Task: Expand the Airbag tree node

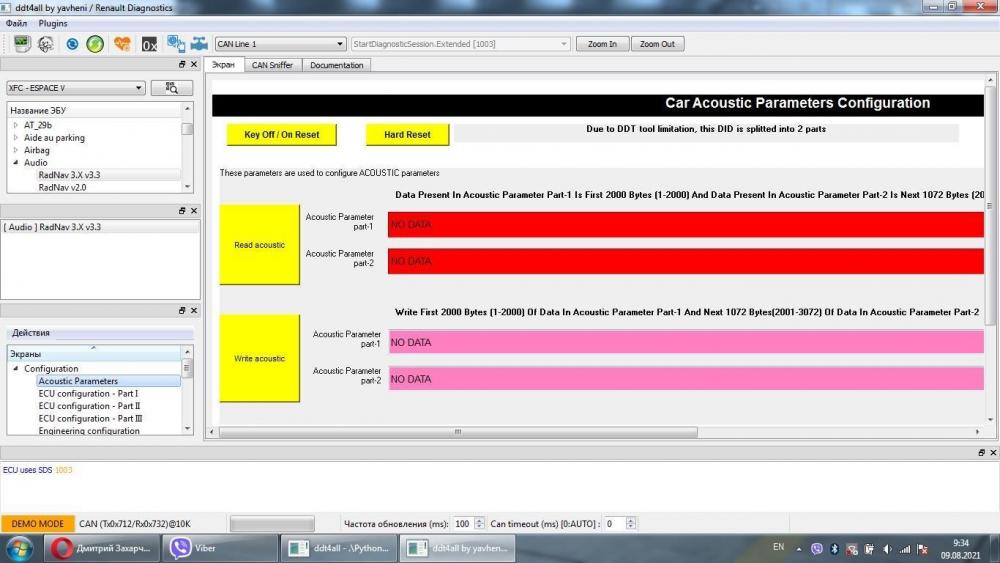Action: (x=16, y=150)
